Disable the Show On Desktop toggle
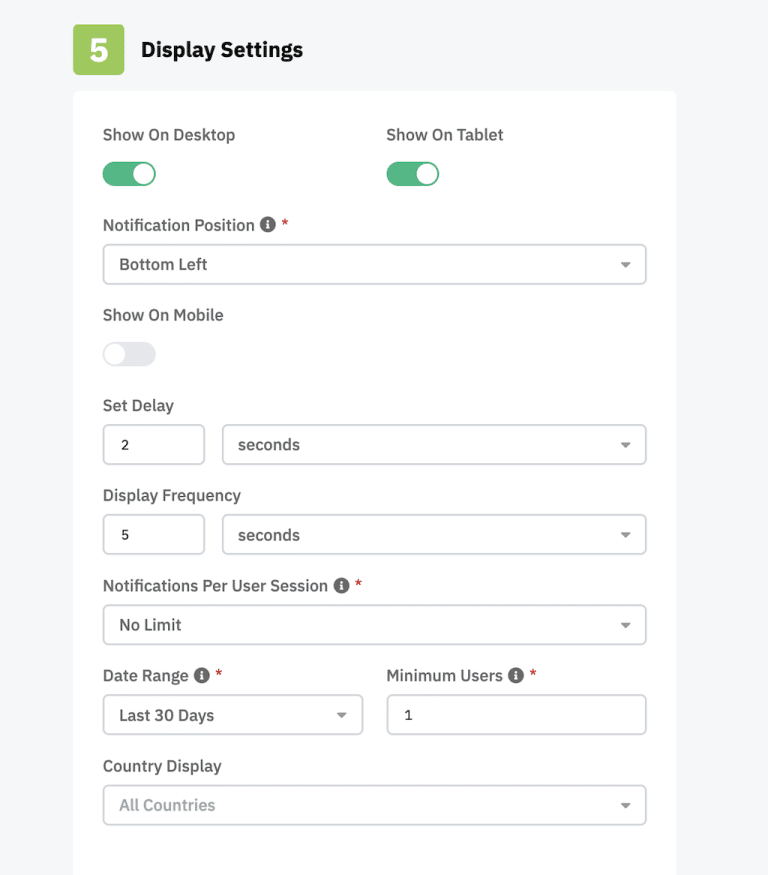The height and width of the screenshot is (875, 768). click(x=129, y=173)
